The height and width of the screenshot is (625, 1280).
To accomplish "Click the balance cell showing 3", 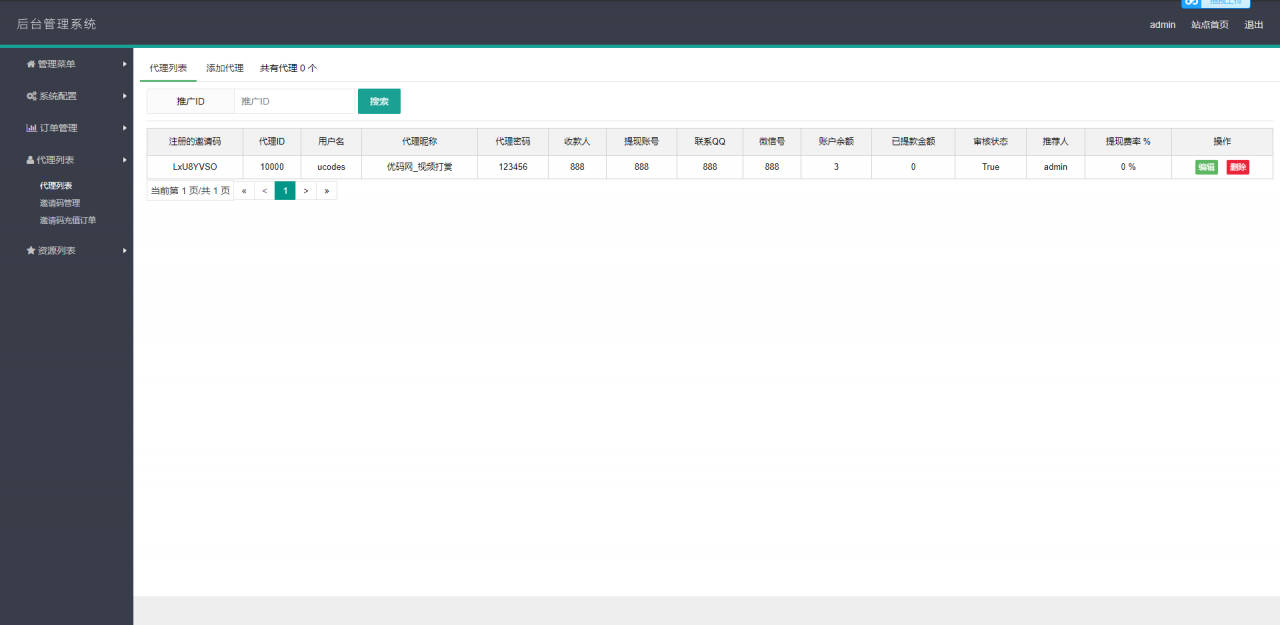I will (x=836, y=167).
